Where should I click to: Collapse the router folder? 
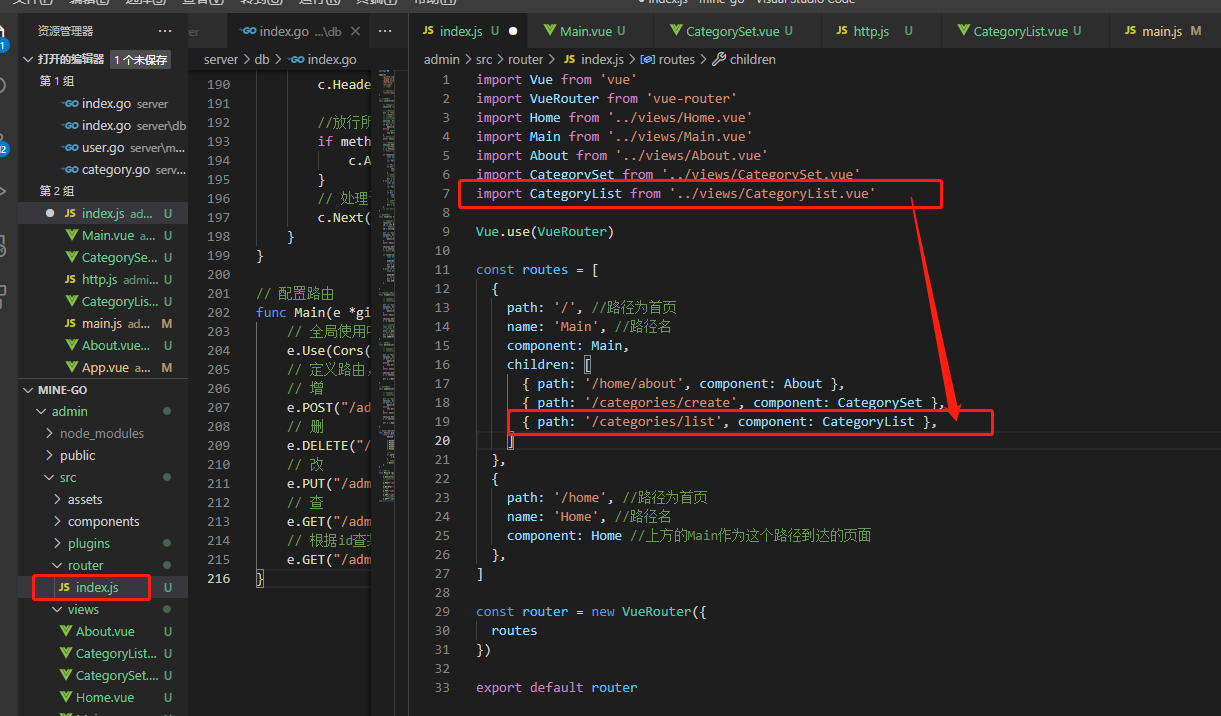point(58,566)
